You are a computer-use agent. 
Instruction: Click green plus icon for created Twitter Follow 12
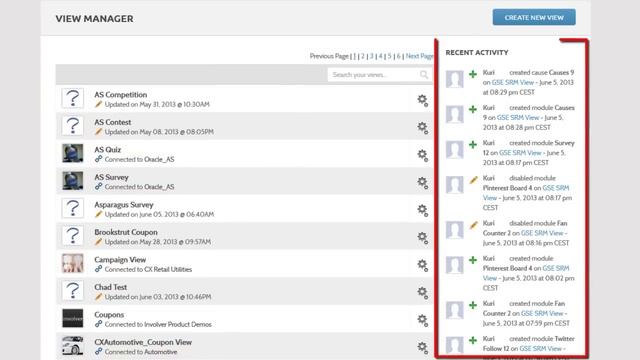(473, 340)
